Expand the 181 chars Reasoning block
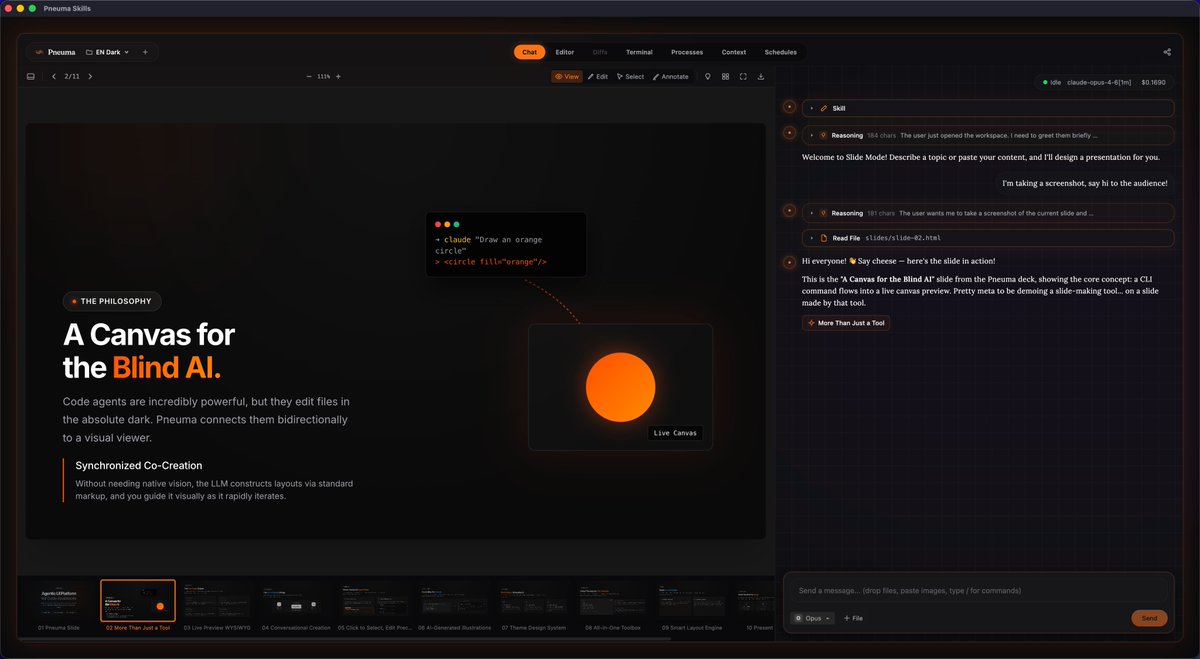 coord(988,213)
